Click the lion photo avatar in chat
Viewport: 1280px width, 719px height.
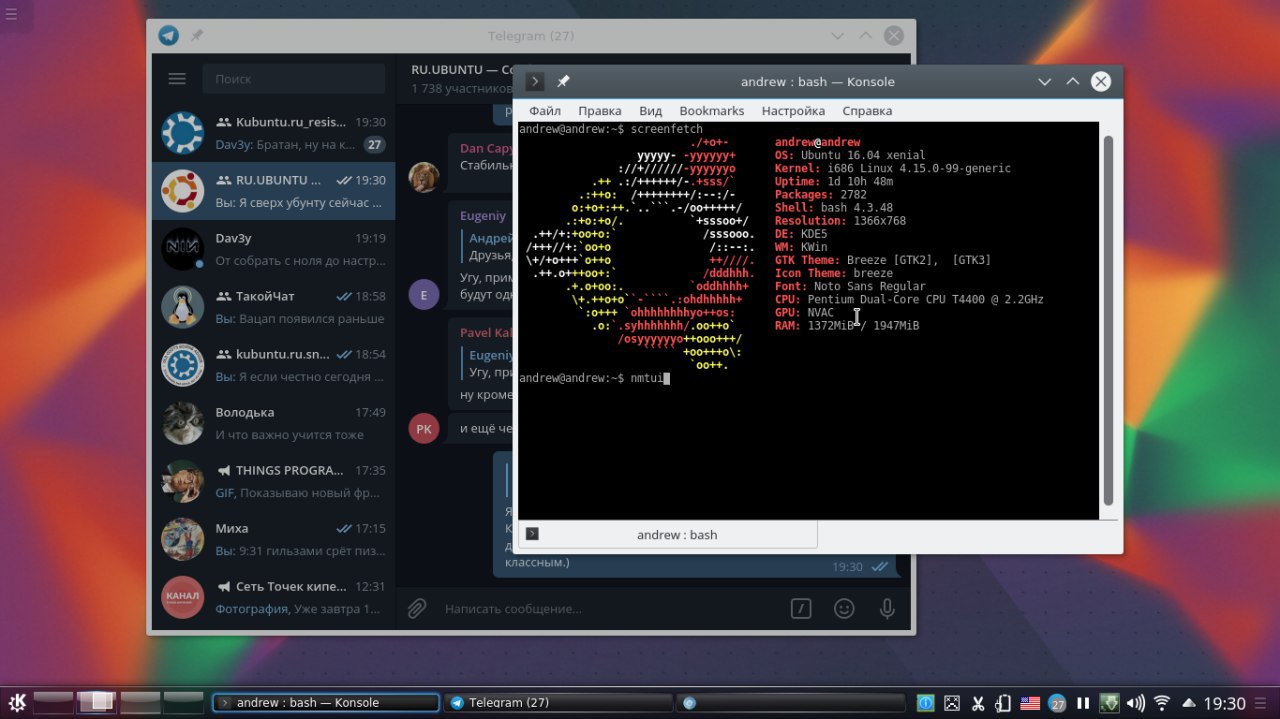424,177
